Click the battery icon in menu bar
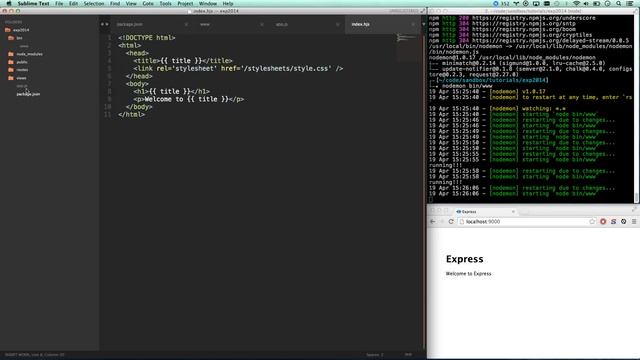640x360 pixels. click(596, 3)
